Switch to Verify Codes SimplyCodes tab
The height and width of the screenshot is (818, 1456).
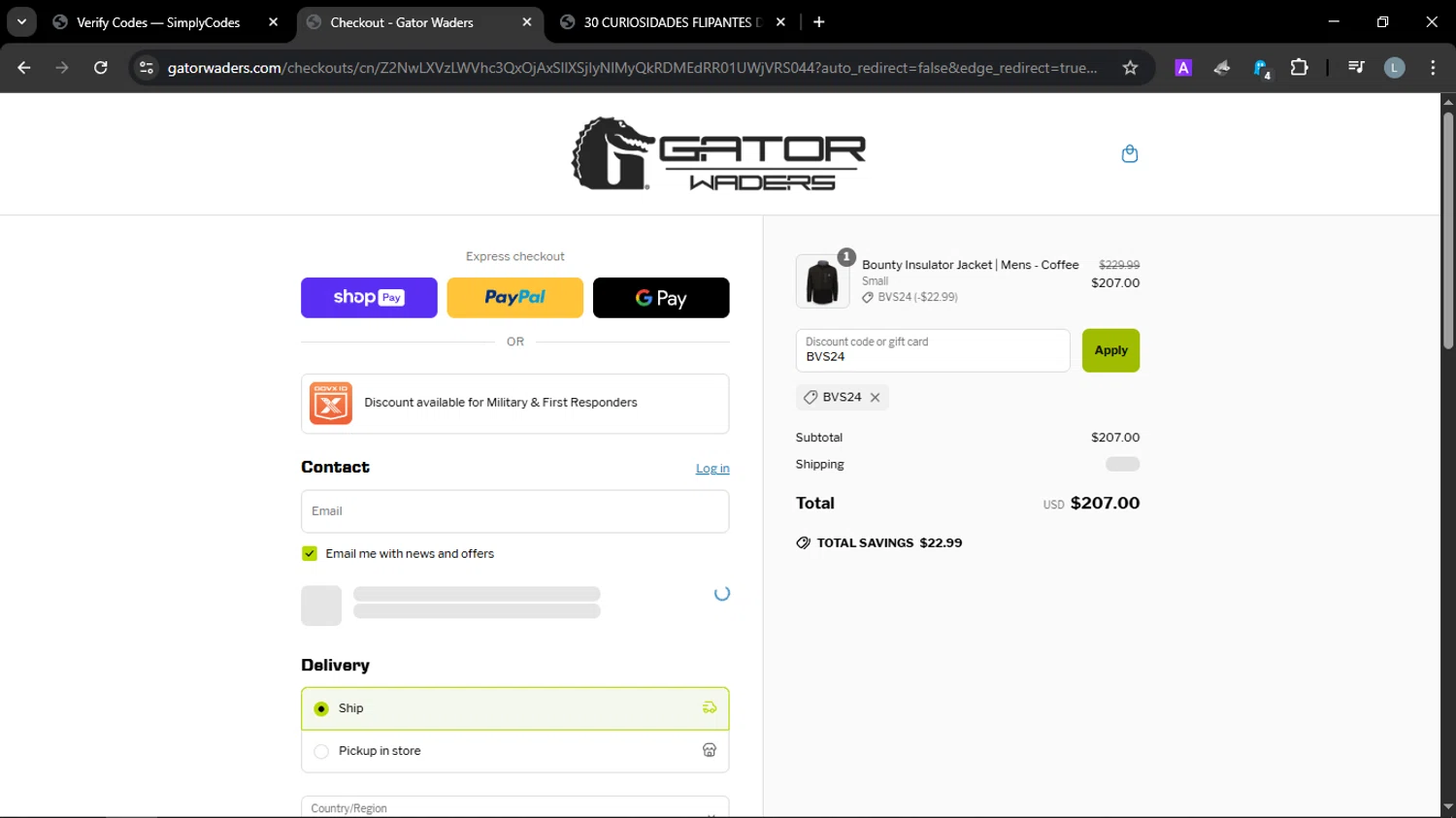(157, 21)
